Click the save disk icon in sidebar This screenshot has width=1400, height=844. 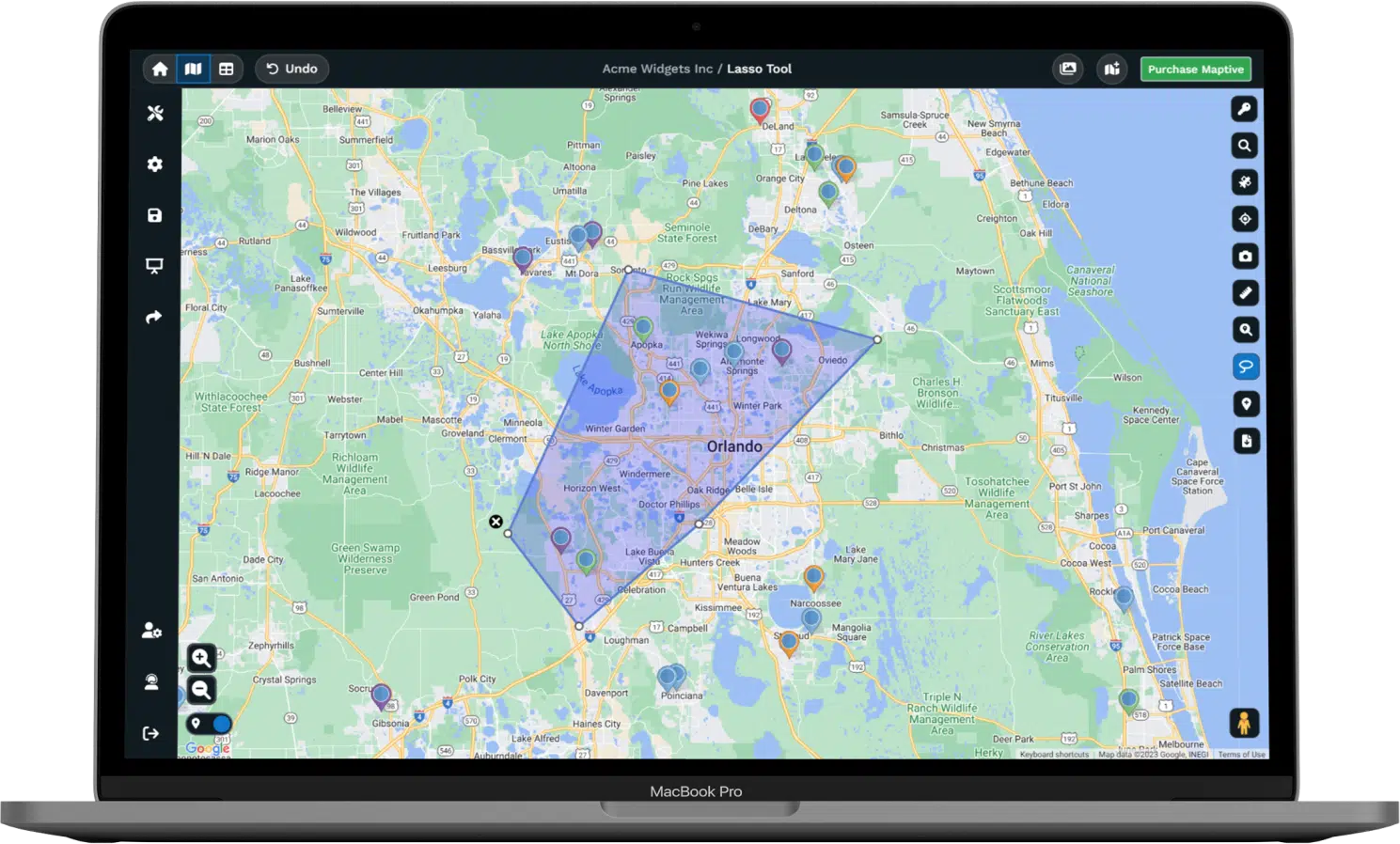(x=155, y=215)
